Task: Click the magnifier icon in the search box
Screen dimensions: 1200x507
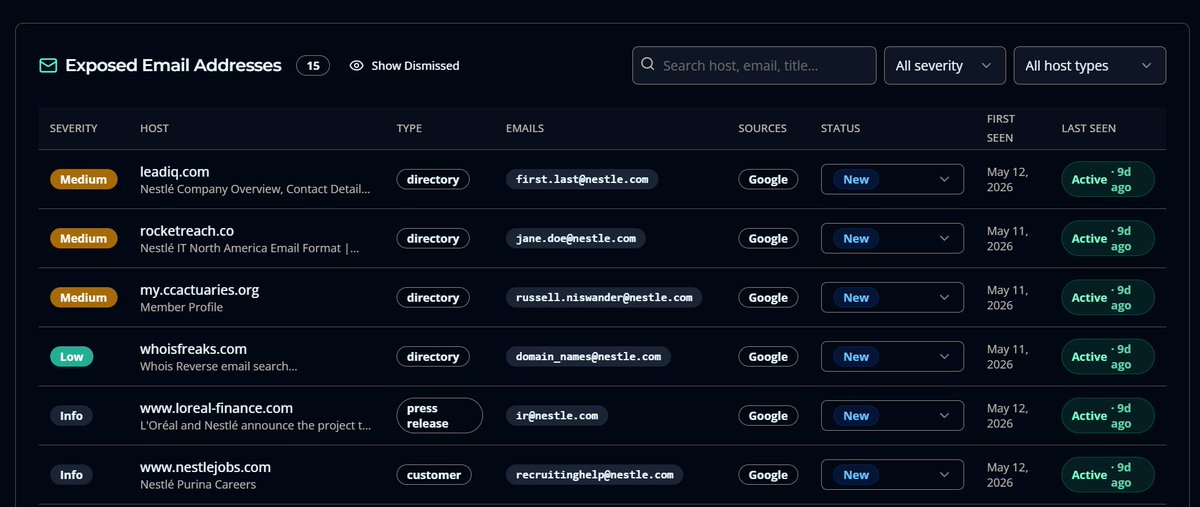Action: click(x=648, y=65)
